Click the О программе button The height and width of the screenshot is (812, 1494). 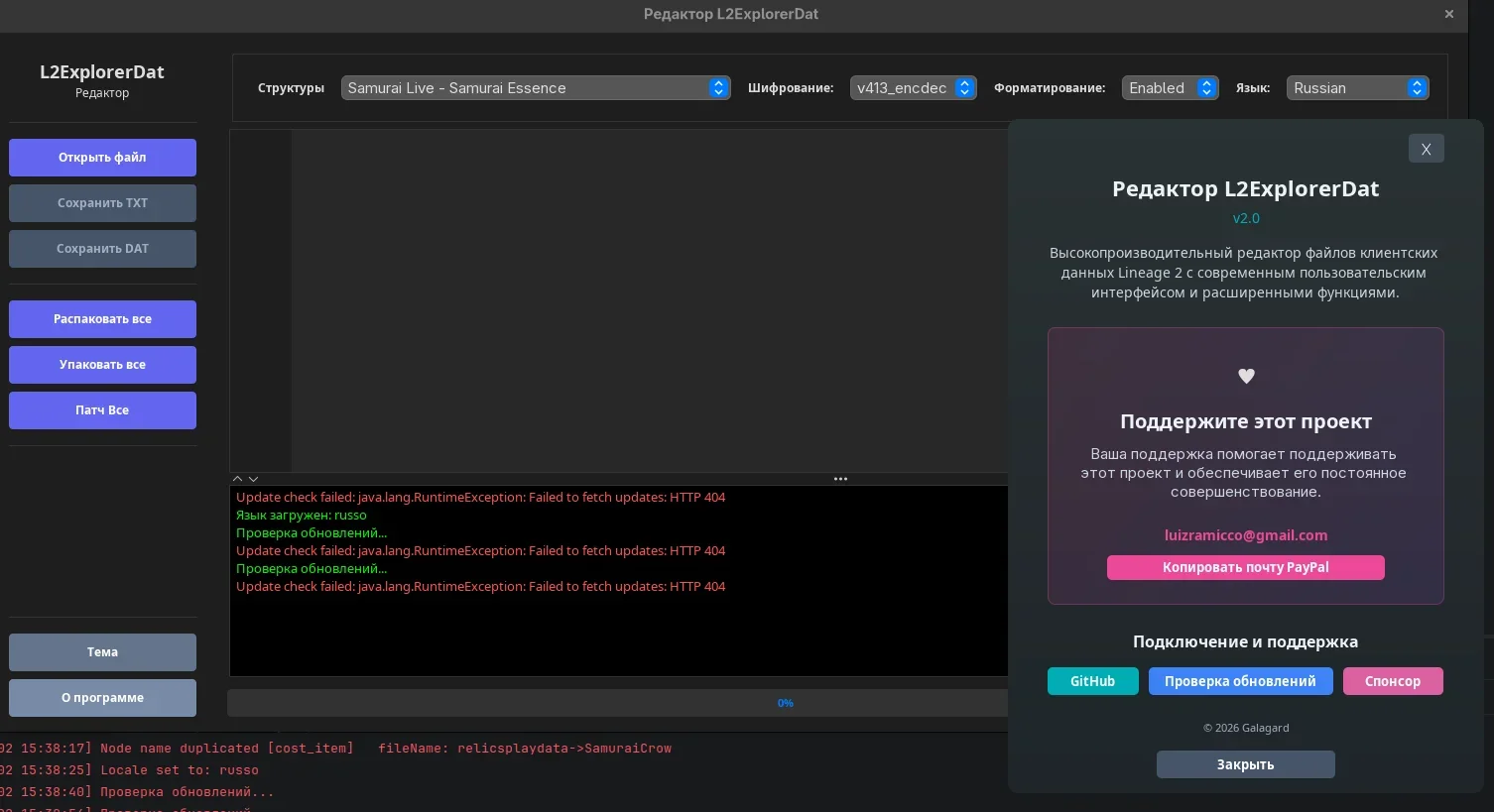coord(102,698)
